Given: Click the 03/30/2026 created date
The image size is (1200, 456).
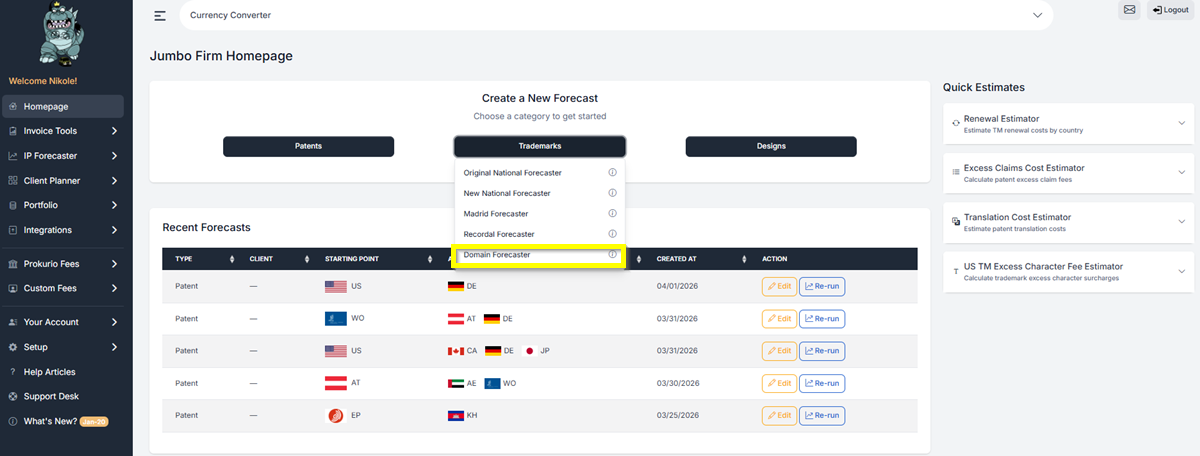Looking at the screenshot, I should pos(677,383).
